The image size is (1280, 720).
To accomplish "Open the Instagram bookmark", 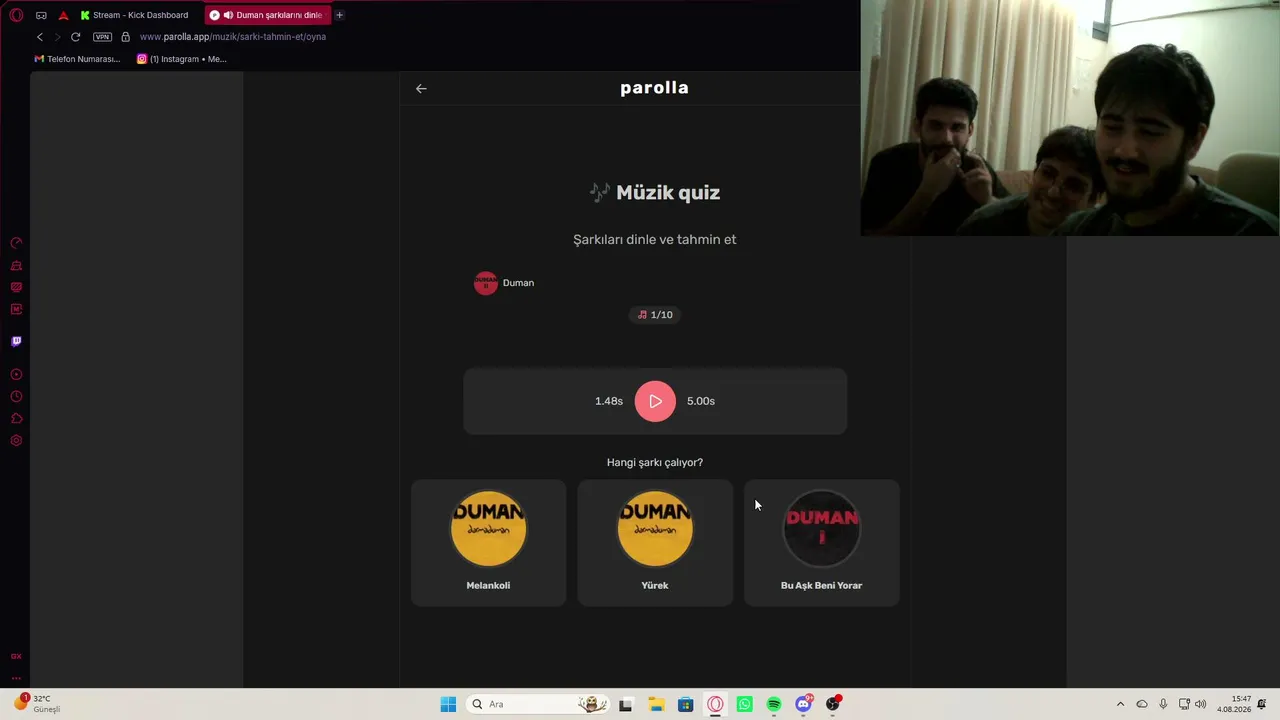I will point(182,59).
